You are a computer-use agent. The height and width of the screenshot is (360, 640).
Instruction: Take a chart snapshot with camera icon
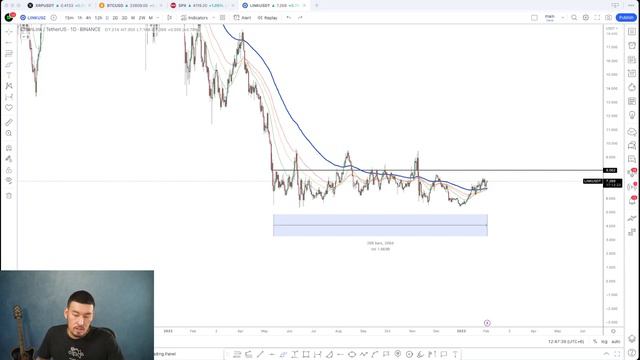click(x=609, y=18)
